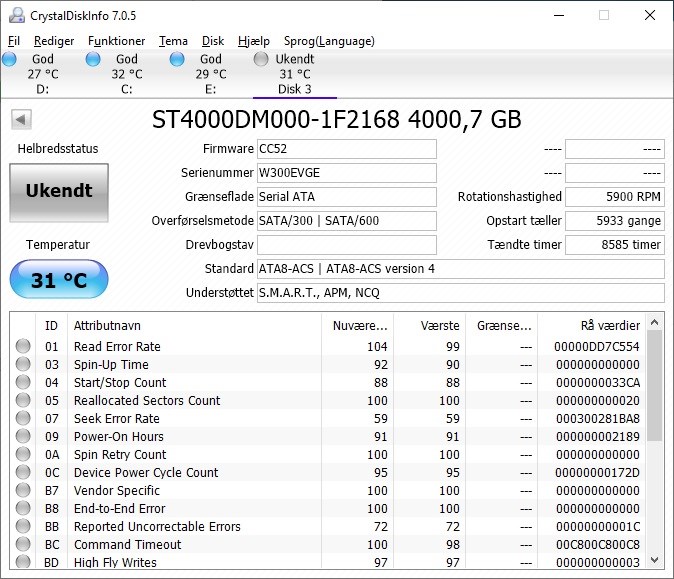This screenshot has height=579, width=674.
Task: Open the Disk menu
Action: 213,41
